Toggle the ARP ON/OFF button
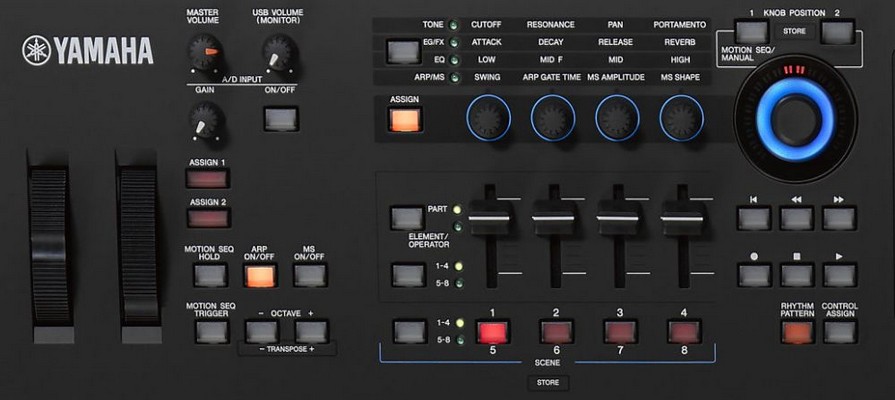The image size is (895, 400). (x=259, y=277)
